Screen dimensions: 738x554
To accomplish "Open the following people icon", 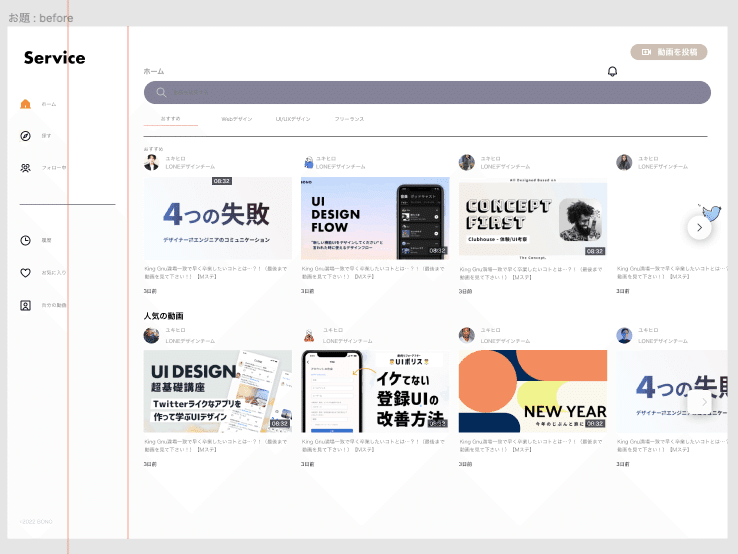I will tap(25, 168).
